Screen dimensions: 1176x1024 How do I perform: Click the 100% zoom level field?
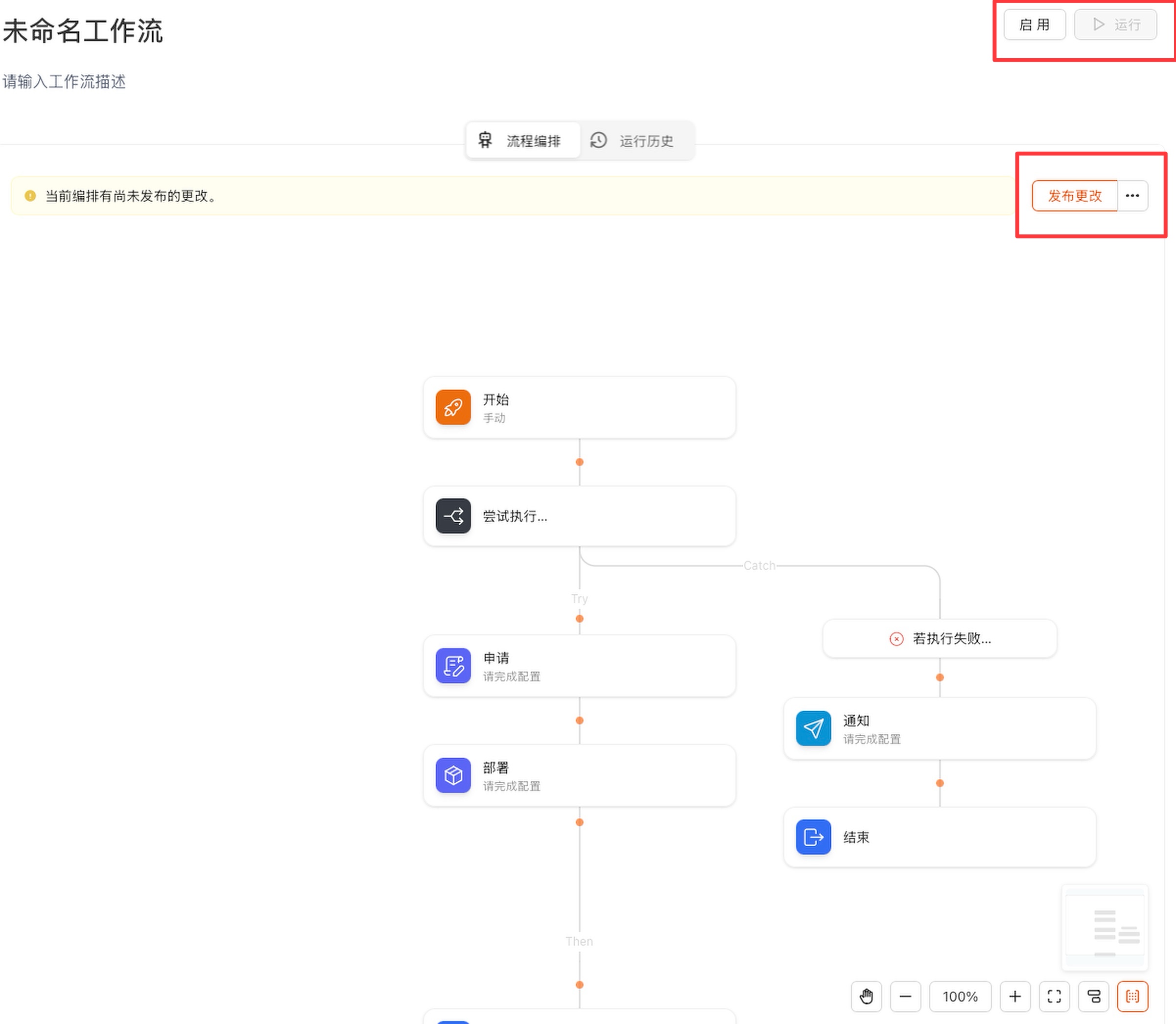pyautogui.click(x=960, y=997)
